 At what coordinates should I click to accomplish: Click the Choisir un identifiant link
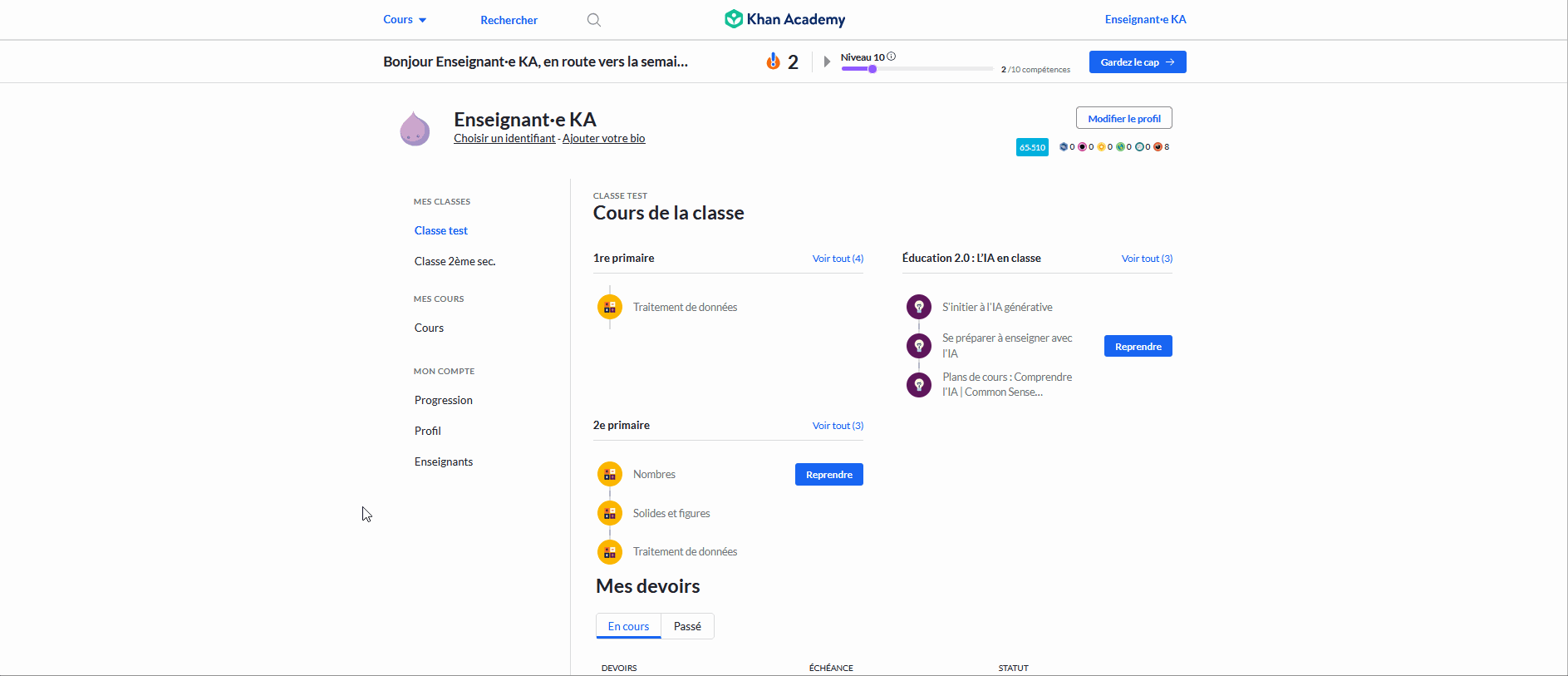[504, 139]
